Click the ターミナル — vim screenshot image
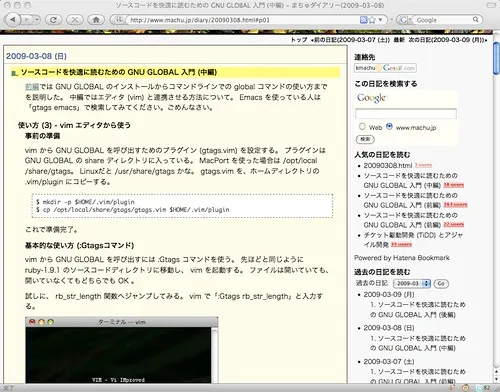The width and height of the screenshot is (500, 392). [x=122, y=350]
